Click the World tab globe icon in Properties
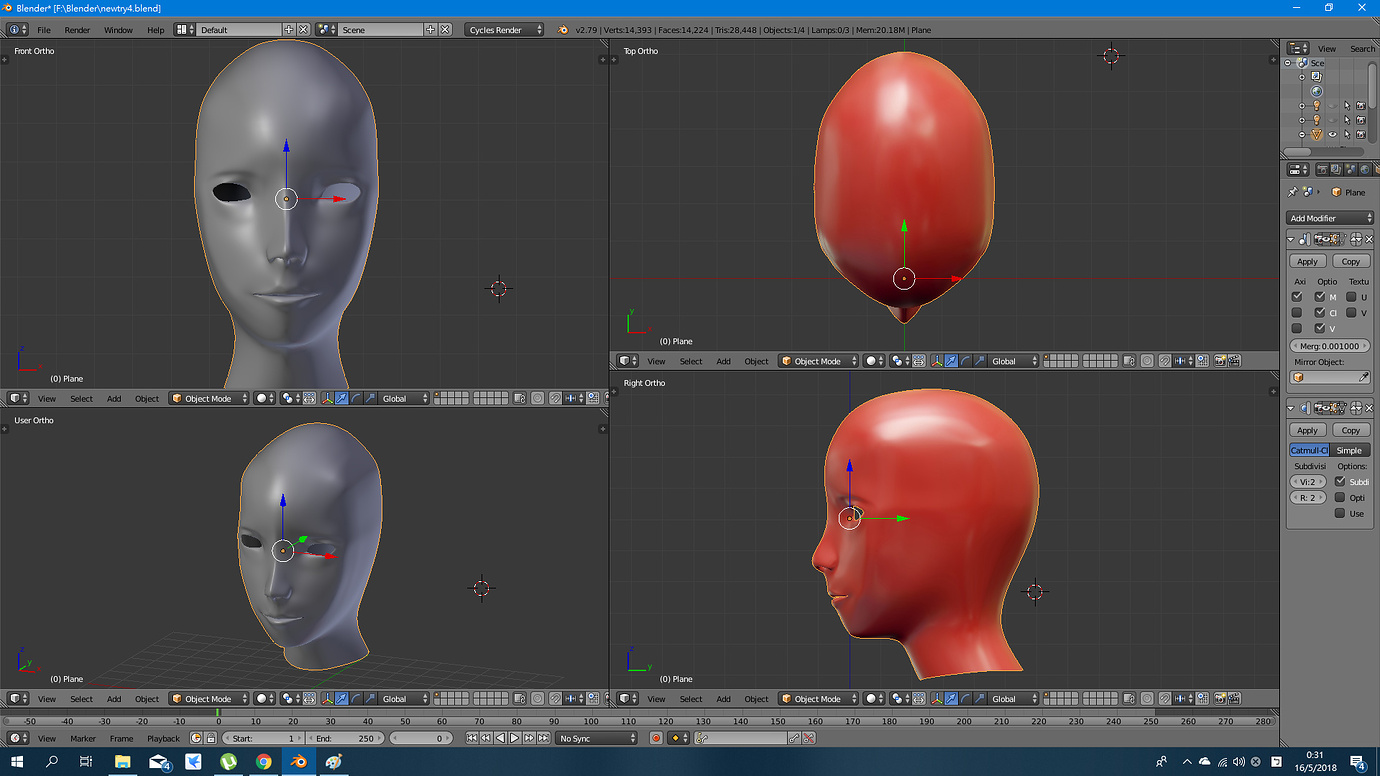1380x776 pixels. 1365,169
